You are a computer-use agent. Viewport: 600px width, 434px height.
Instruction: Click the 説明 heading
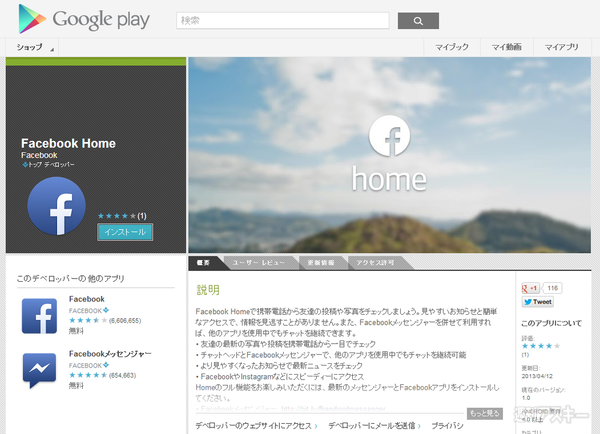208,290
